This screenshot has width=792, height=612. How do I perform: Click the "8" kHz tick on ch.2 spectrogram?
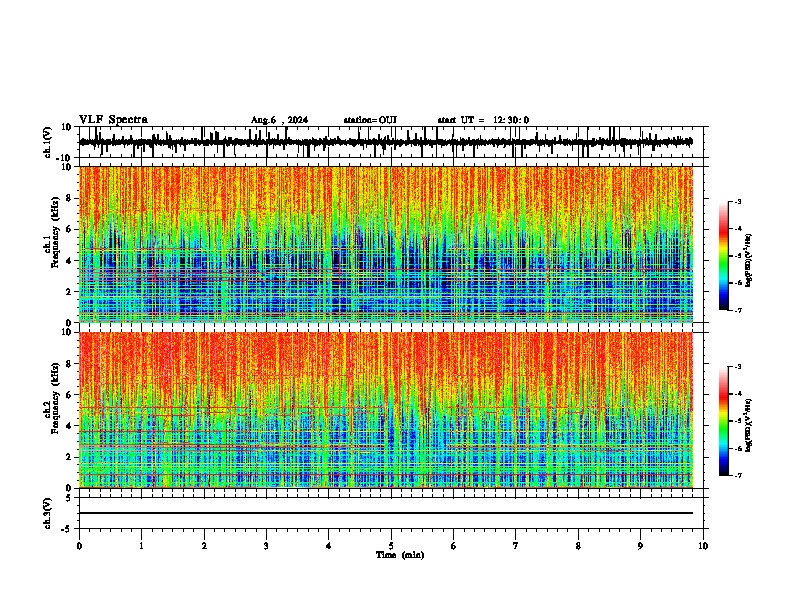pos(70,364)
